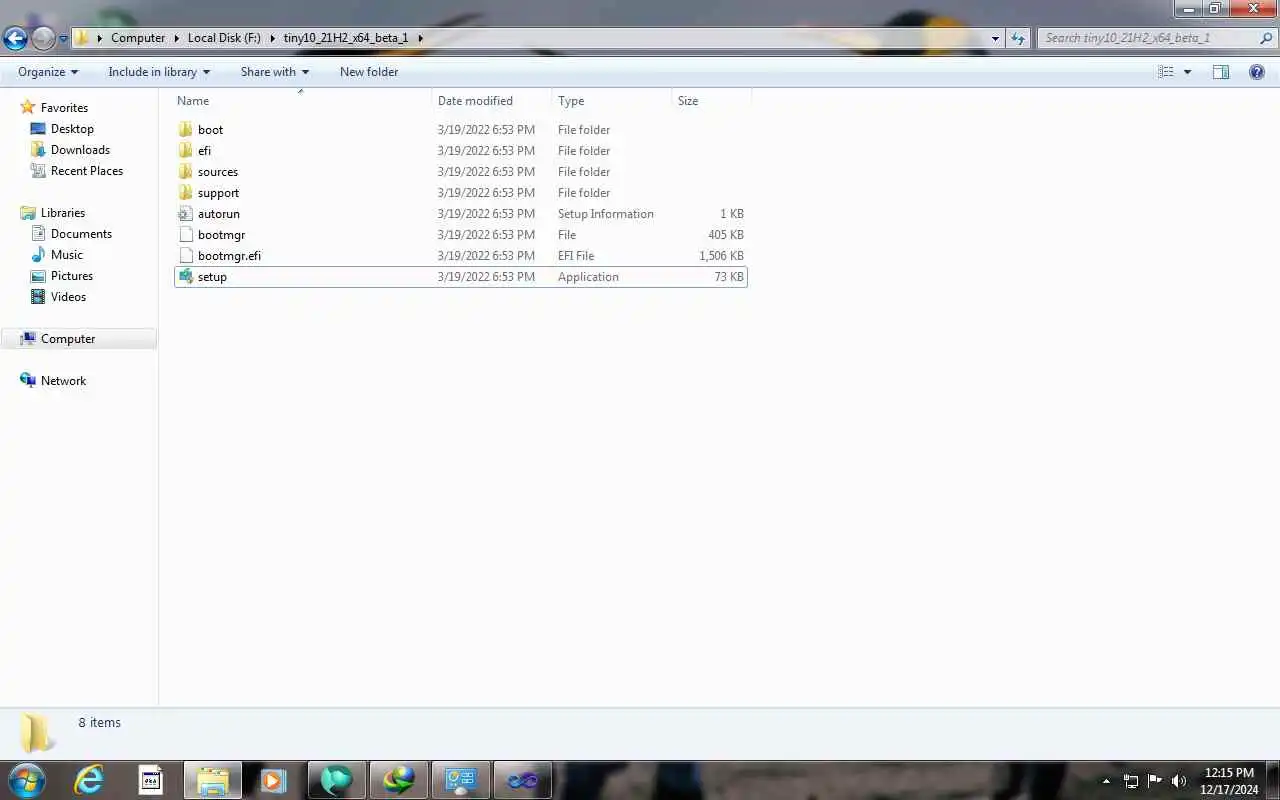Open Internet Download Manager taskbar icon
Viewport: 1280px width, 800px height.
398,780
